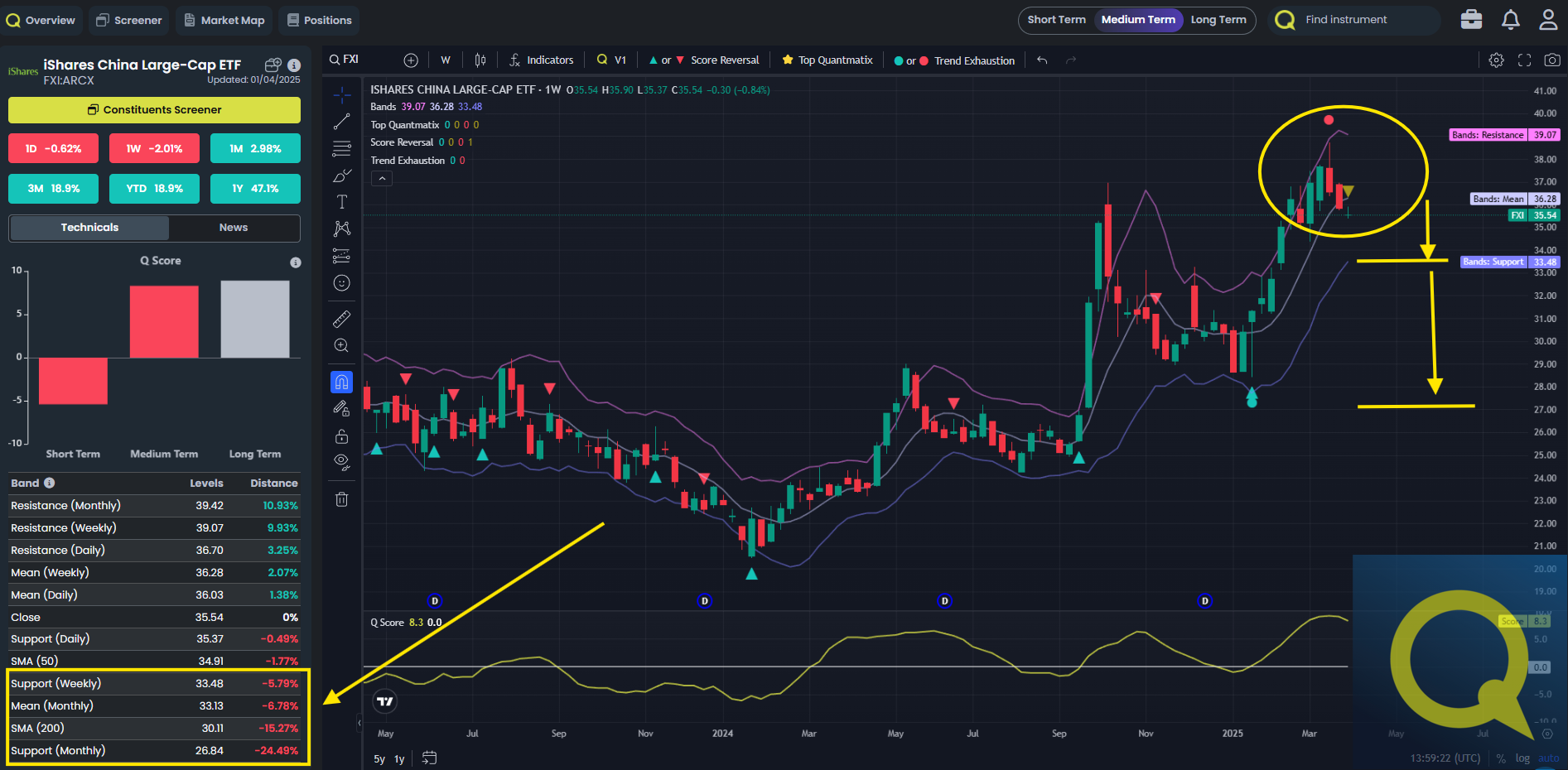Switch to Long Term view
This screenshot has height=770, width=1568.
[1218, 20]
